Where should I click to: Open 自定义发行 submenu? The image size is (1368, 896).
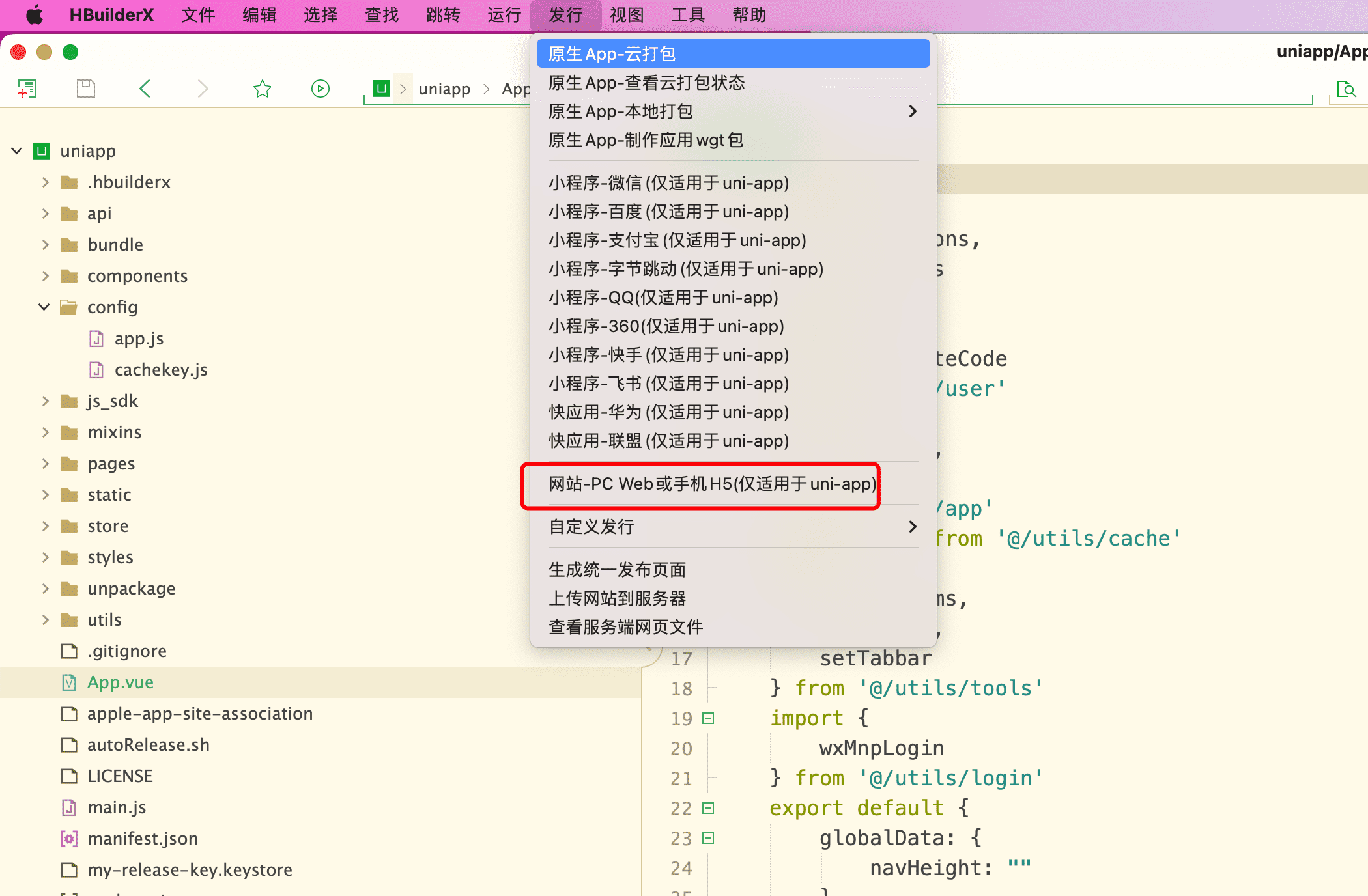click(x=733, y=527)
